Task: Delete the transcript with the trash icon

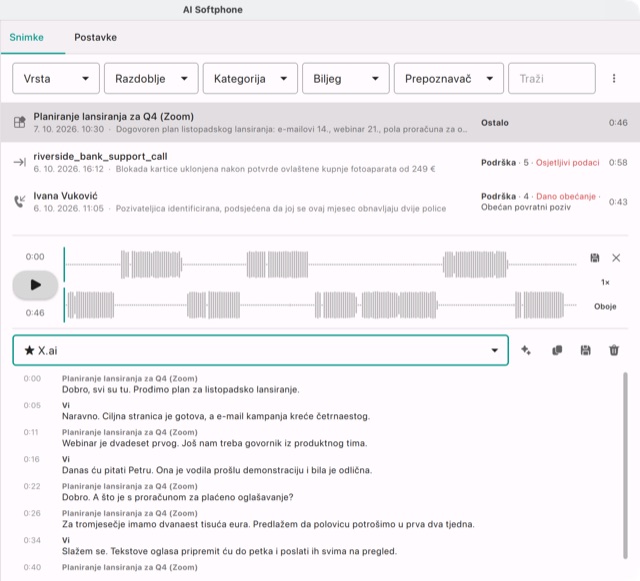Action: coord(614,350)
